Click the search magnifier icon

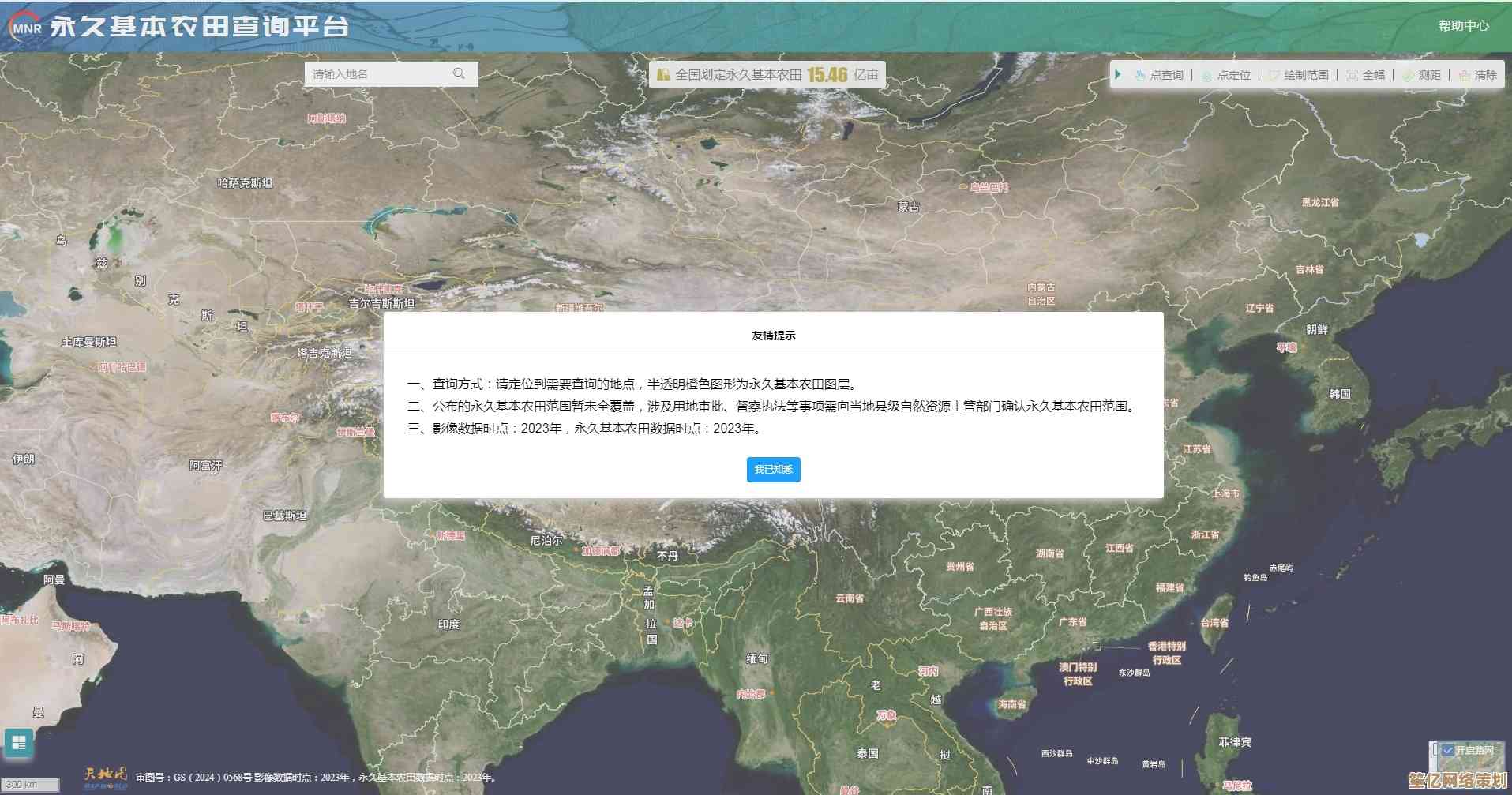pos(459,74)
